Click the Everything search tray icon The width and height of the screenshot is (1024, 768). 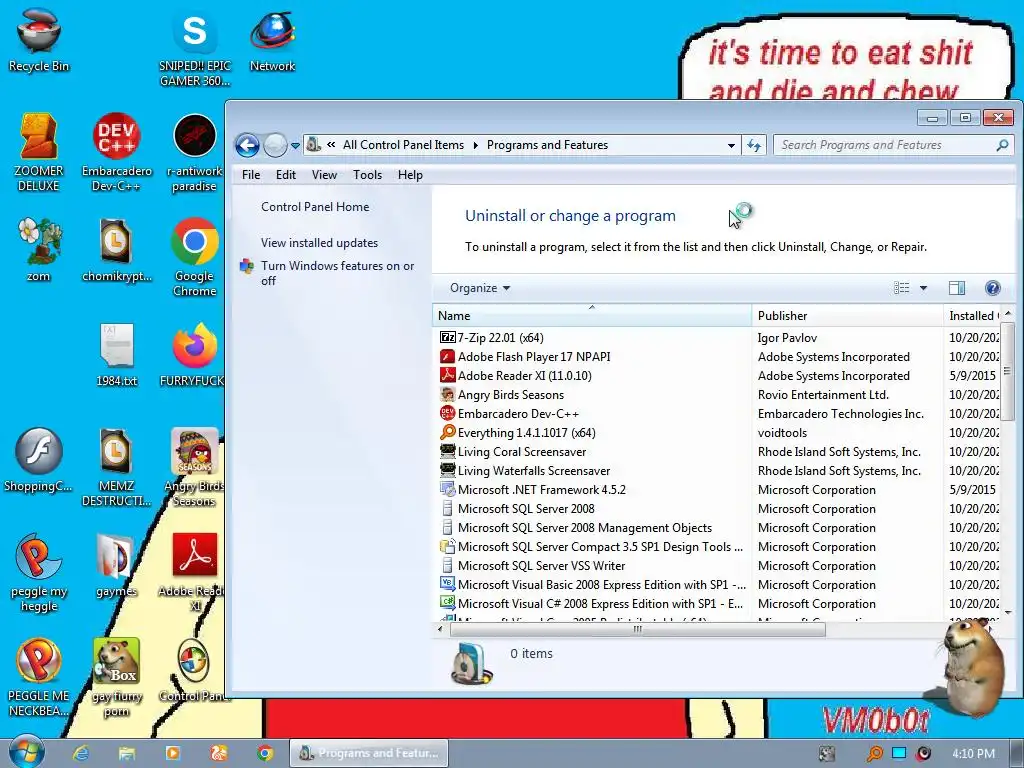[x=874, y=754]
